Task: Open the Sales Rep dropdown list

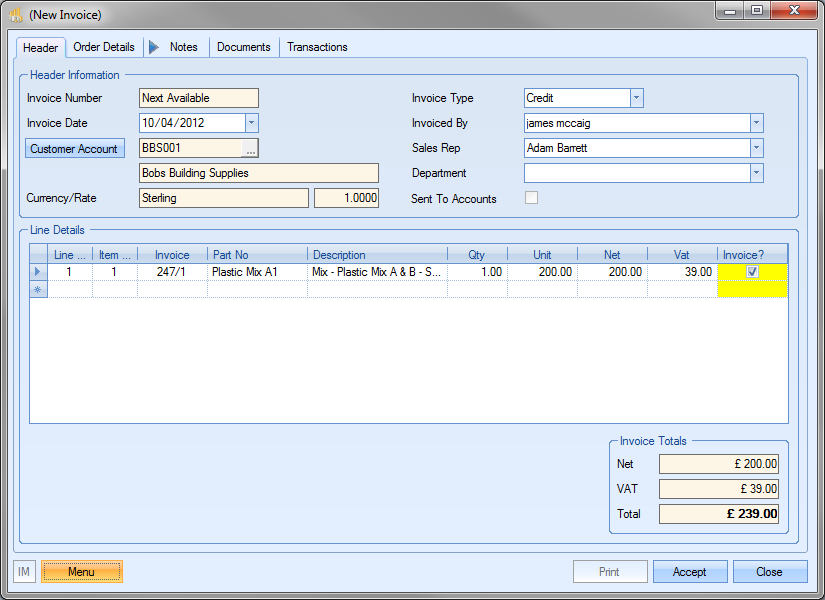Action: tap(756, 148)
